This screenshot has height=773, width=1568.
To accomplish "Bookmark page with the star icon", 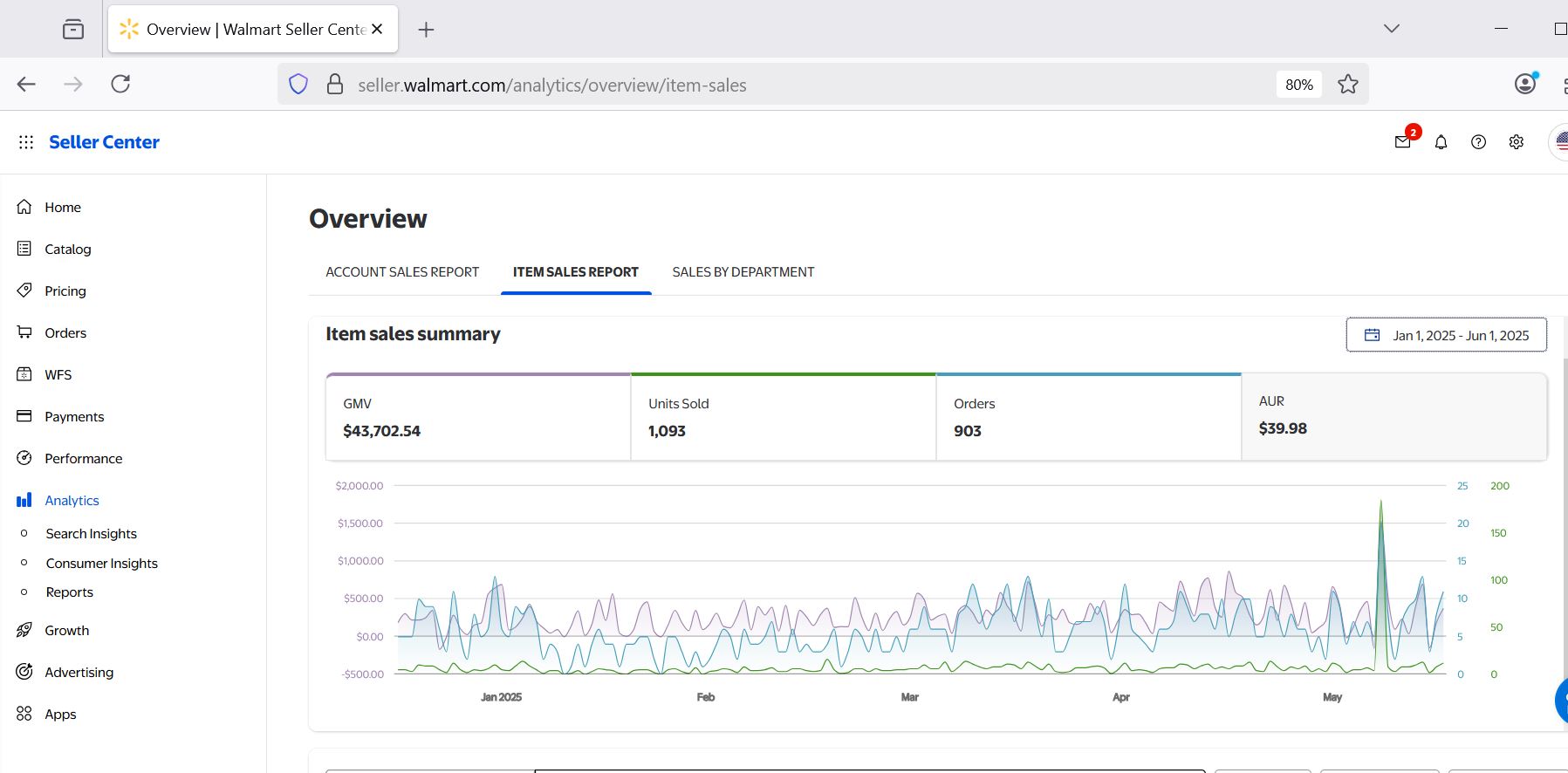I will [x=1348, y=85].
